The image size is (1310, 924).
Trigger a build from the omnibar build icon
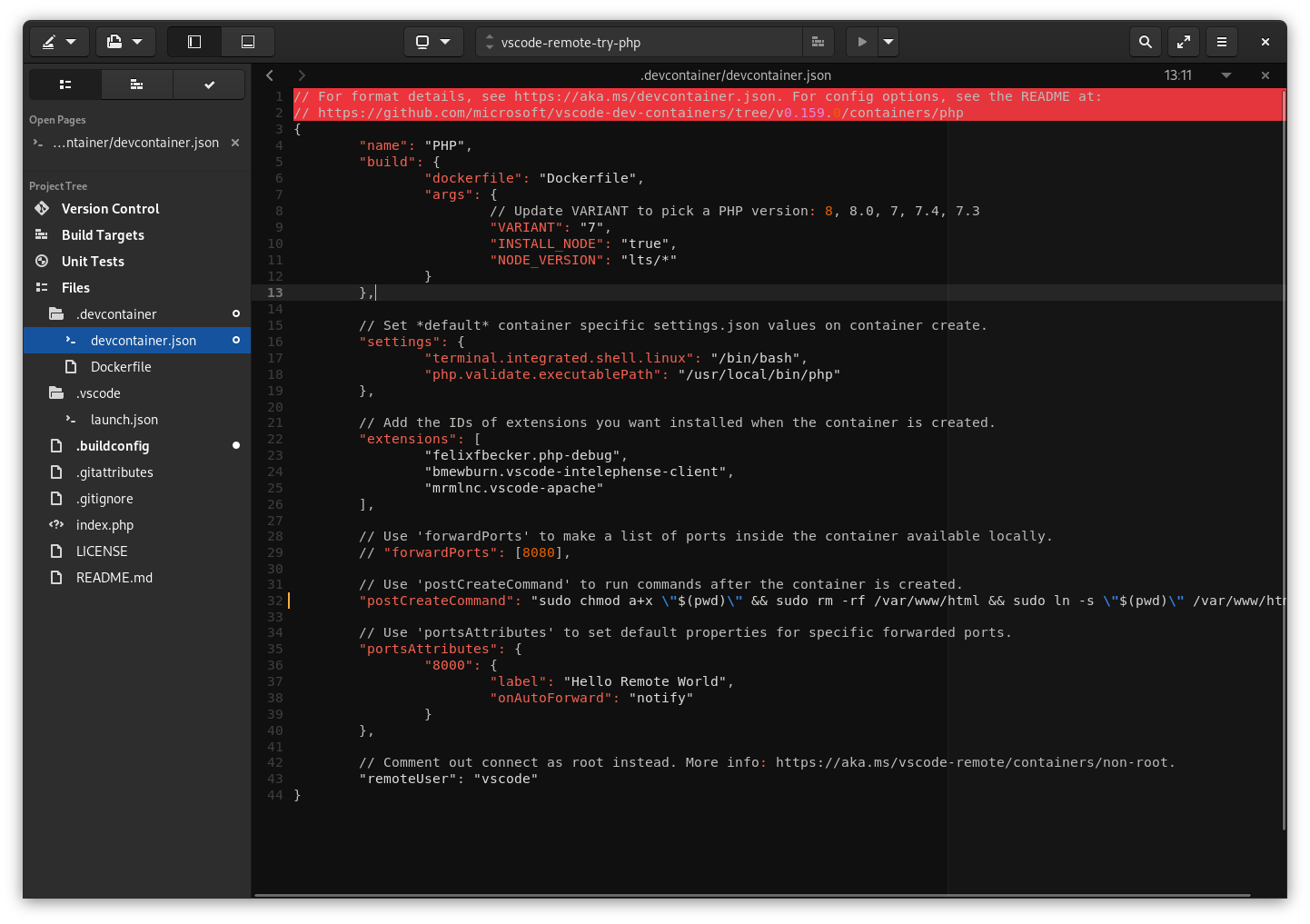click(817, 42)
